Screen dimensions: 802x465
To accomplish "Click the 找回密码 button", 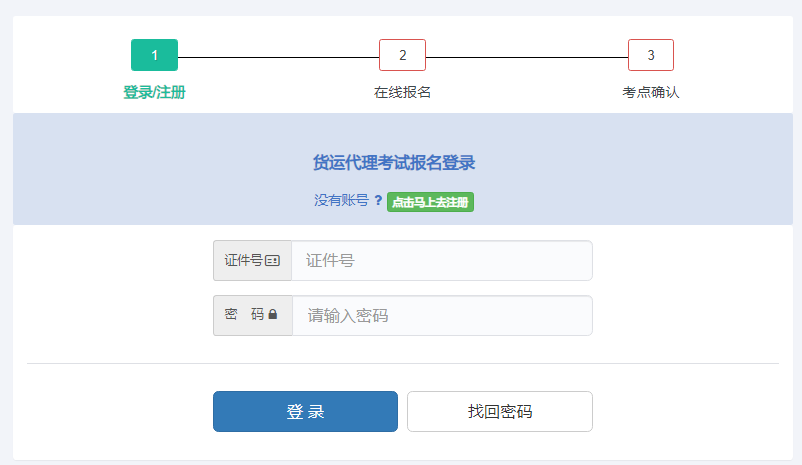I will tap(499, 411).
